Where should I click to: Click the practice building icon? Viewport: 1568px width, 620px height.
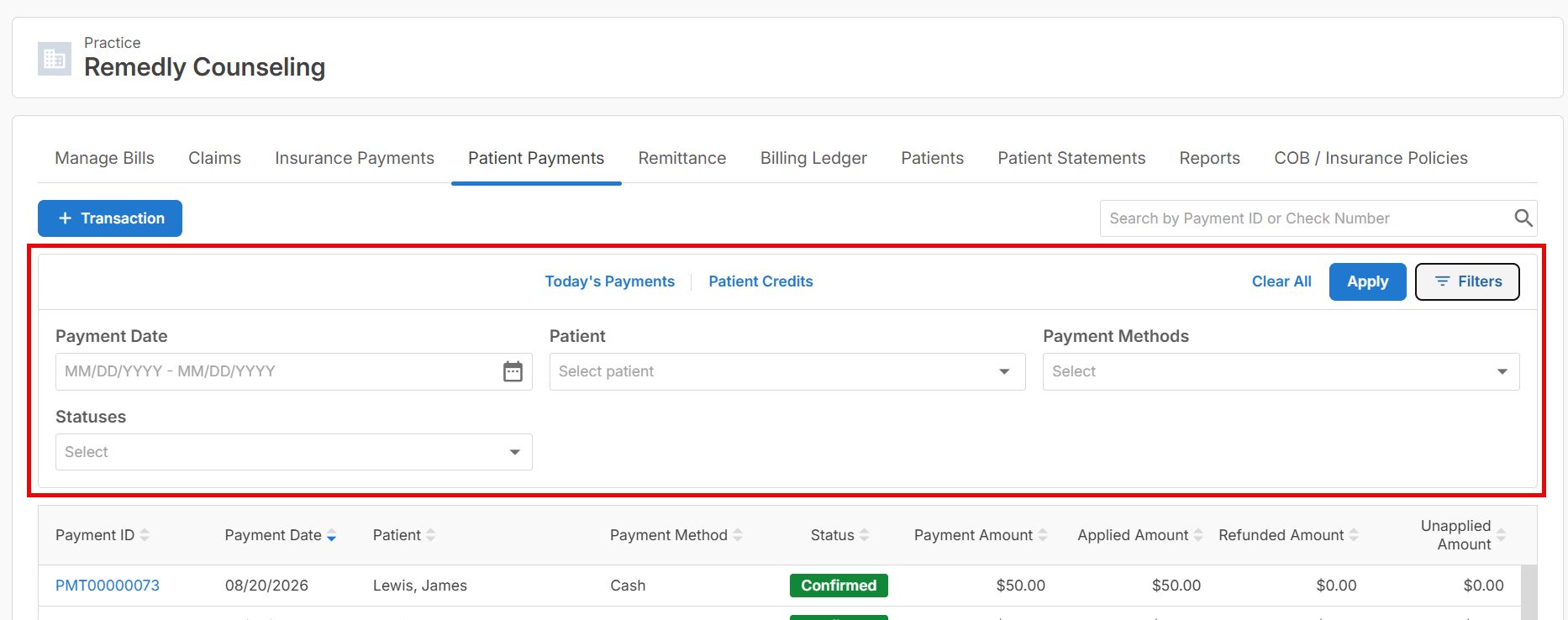[x=55, y=59]
